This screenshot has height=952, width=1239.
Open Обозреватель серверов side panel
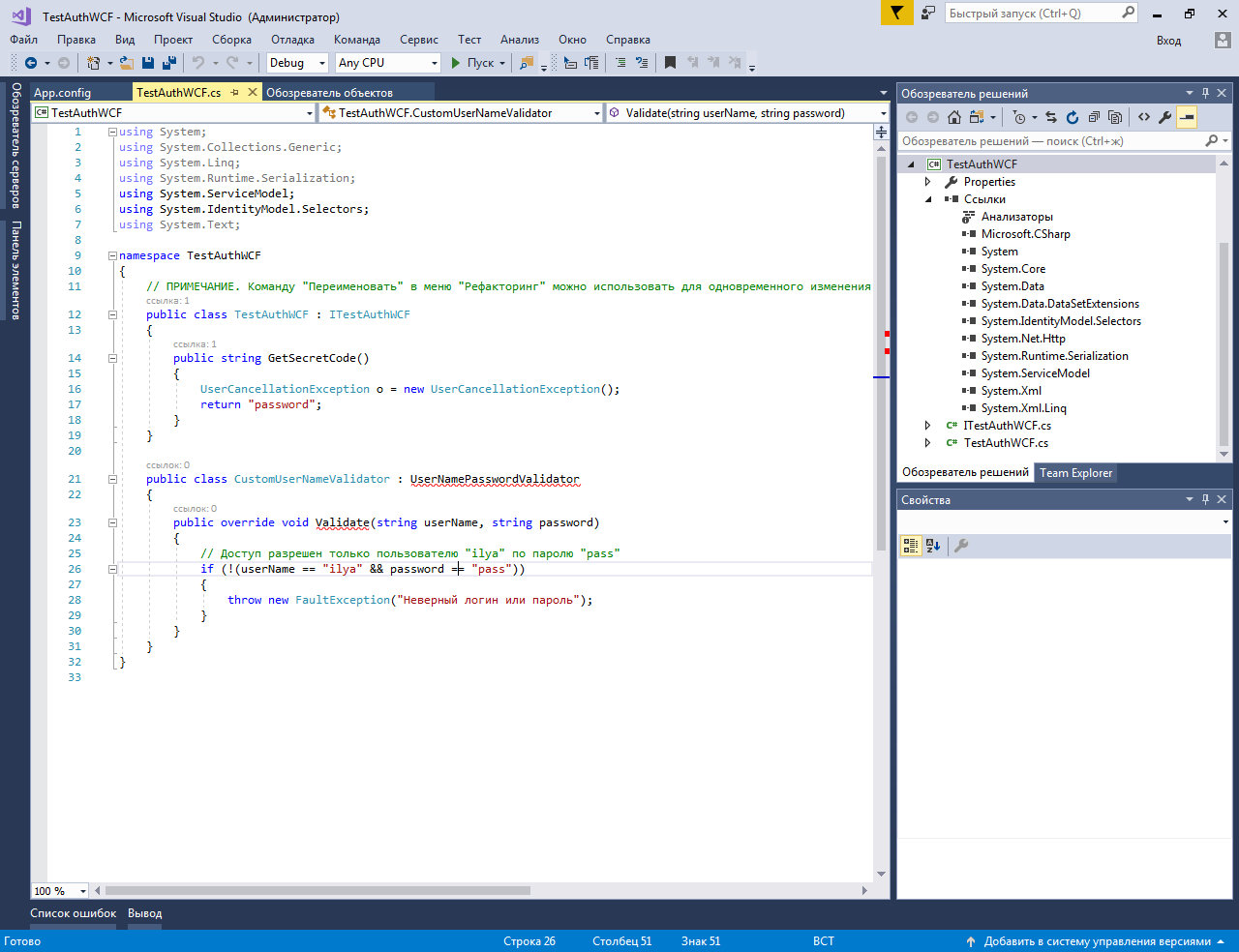tap(16, 145)
